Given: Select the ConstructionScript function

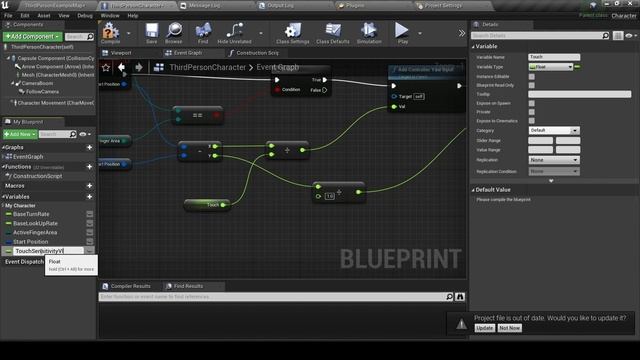Looking at the screenshot, I should coord(37,176).
